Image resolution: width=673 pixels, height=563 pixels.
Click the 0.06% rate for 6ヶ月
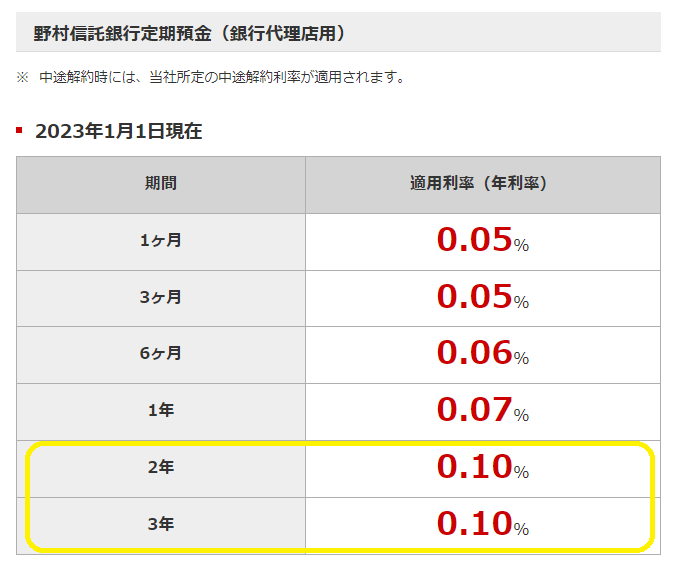[x=483, y=353]
